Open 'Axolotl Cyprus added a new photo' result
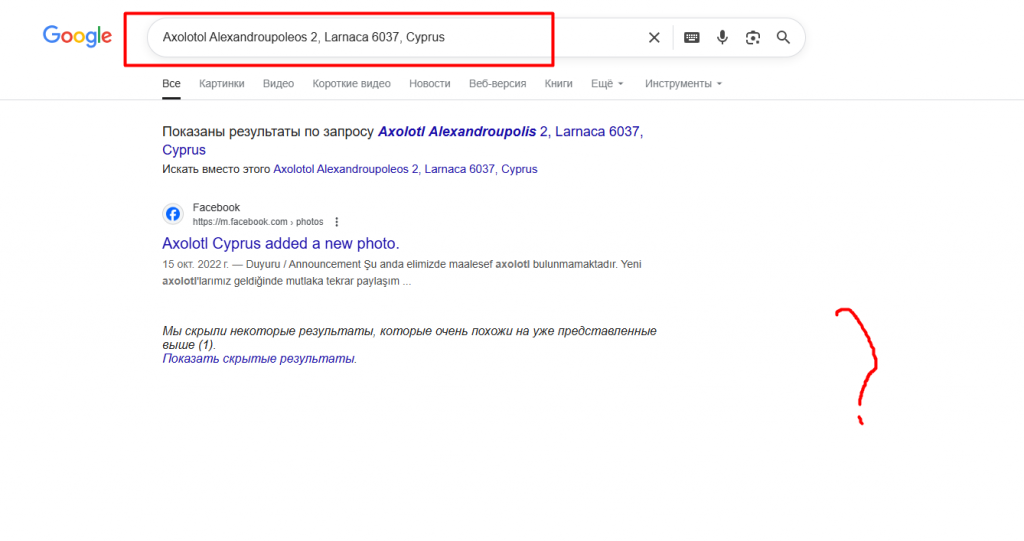 280,243
